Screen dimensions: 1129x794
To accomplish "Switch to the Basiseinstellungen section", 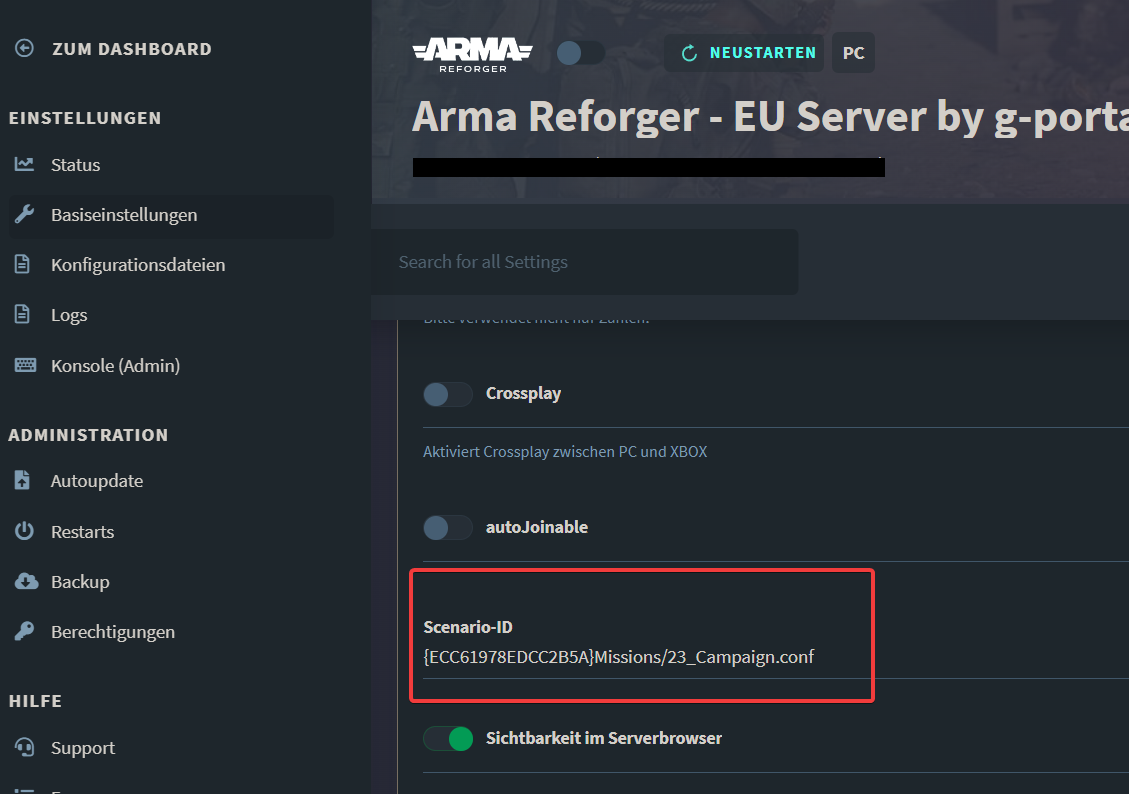I will pos(124,214).
